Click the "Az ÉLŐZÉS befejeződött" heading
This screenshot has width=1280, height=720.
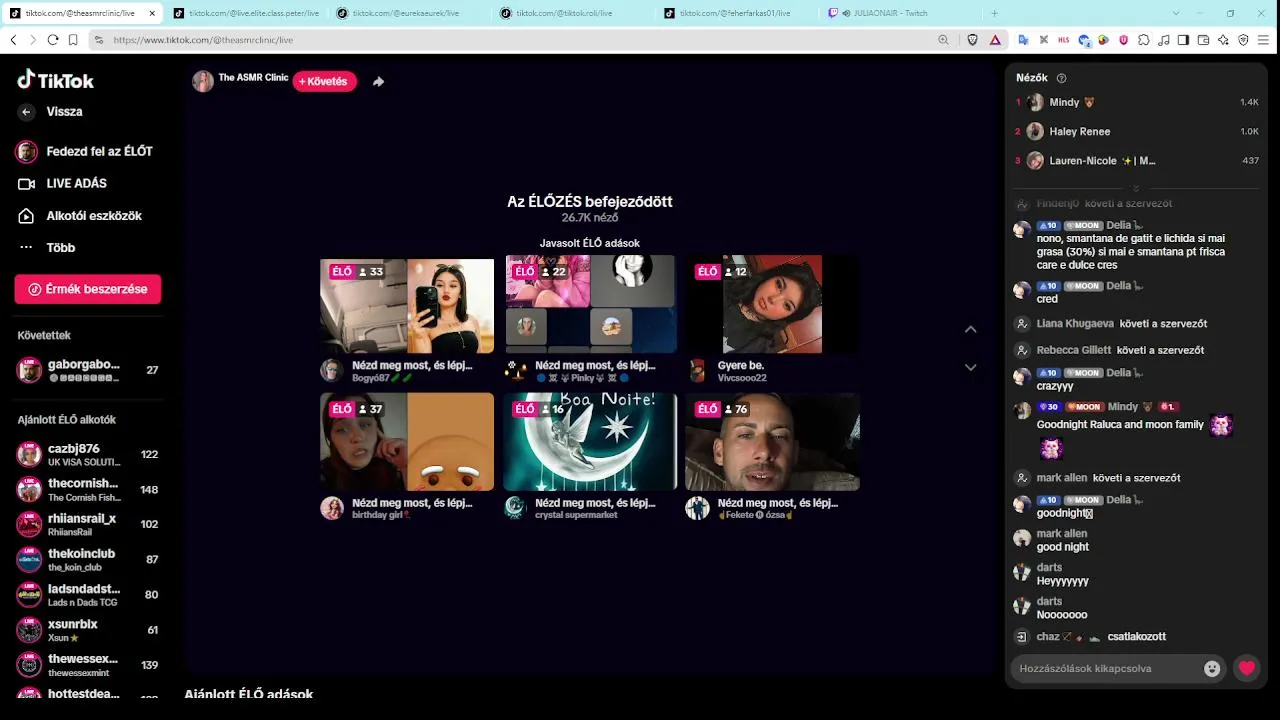[x=590, y=201]
